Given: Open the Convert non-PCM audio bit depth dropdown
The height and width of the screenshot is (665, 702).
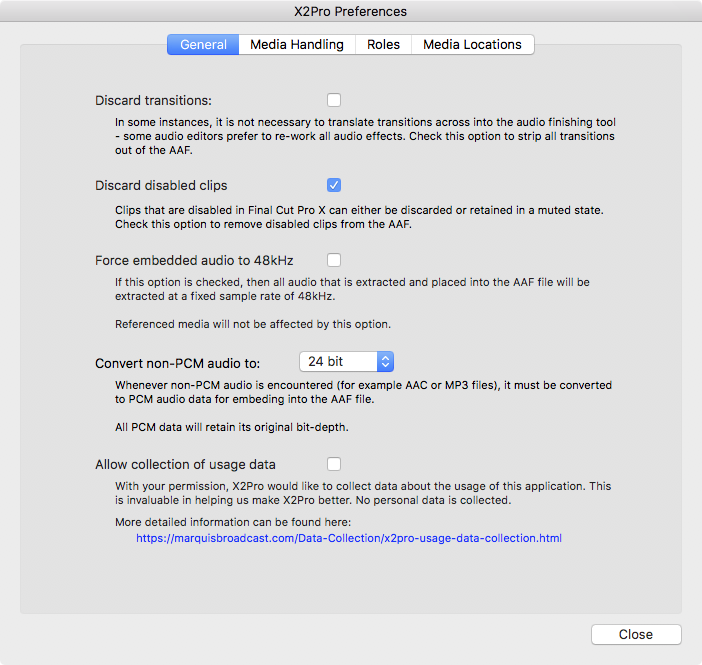Looking at the screenshot, I should pos(346,361).
